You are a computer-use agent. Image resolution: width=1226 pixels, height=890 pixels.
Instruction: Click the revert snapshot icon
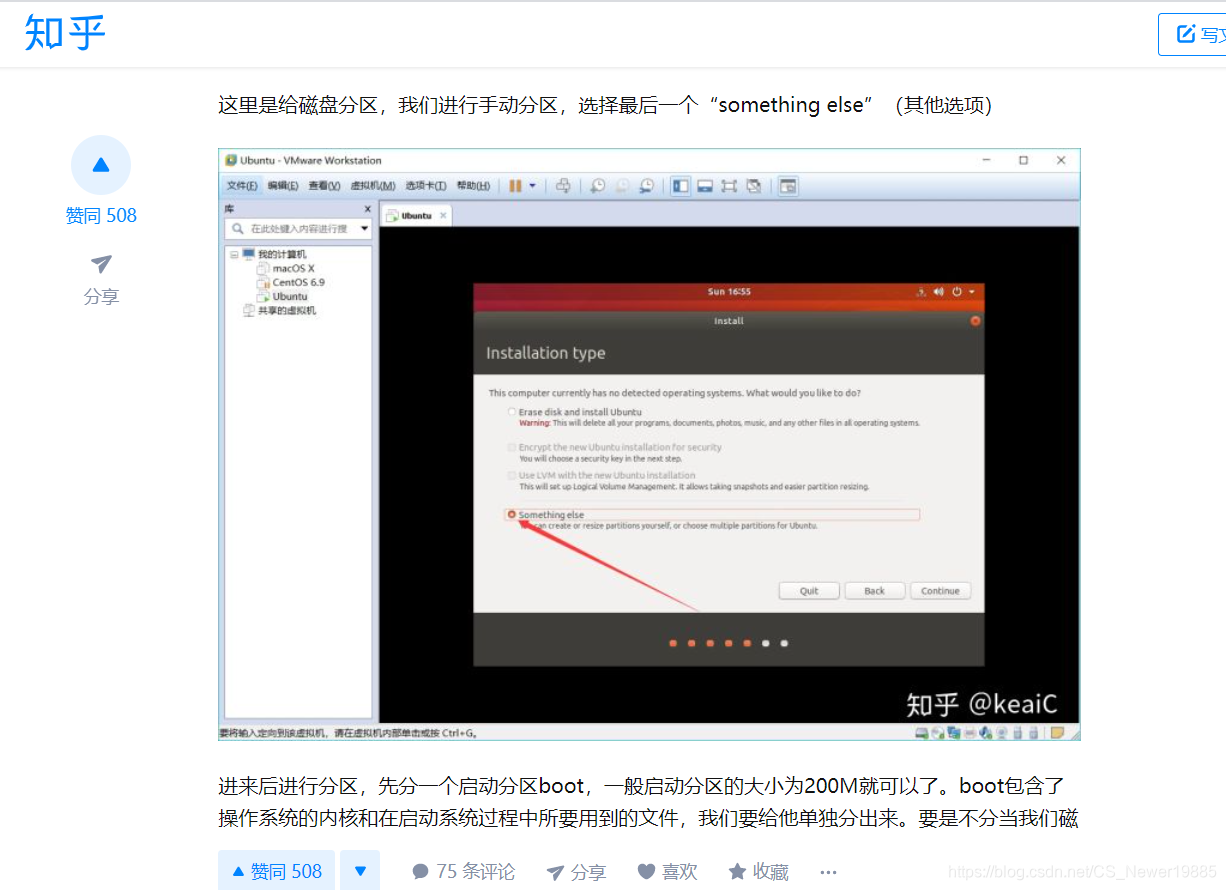[622, 186]
